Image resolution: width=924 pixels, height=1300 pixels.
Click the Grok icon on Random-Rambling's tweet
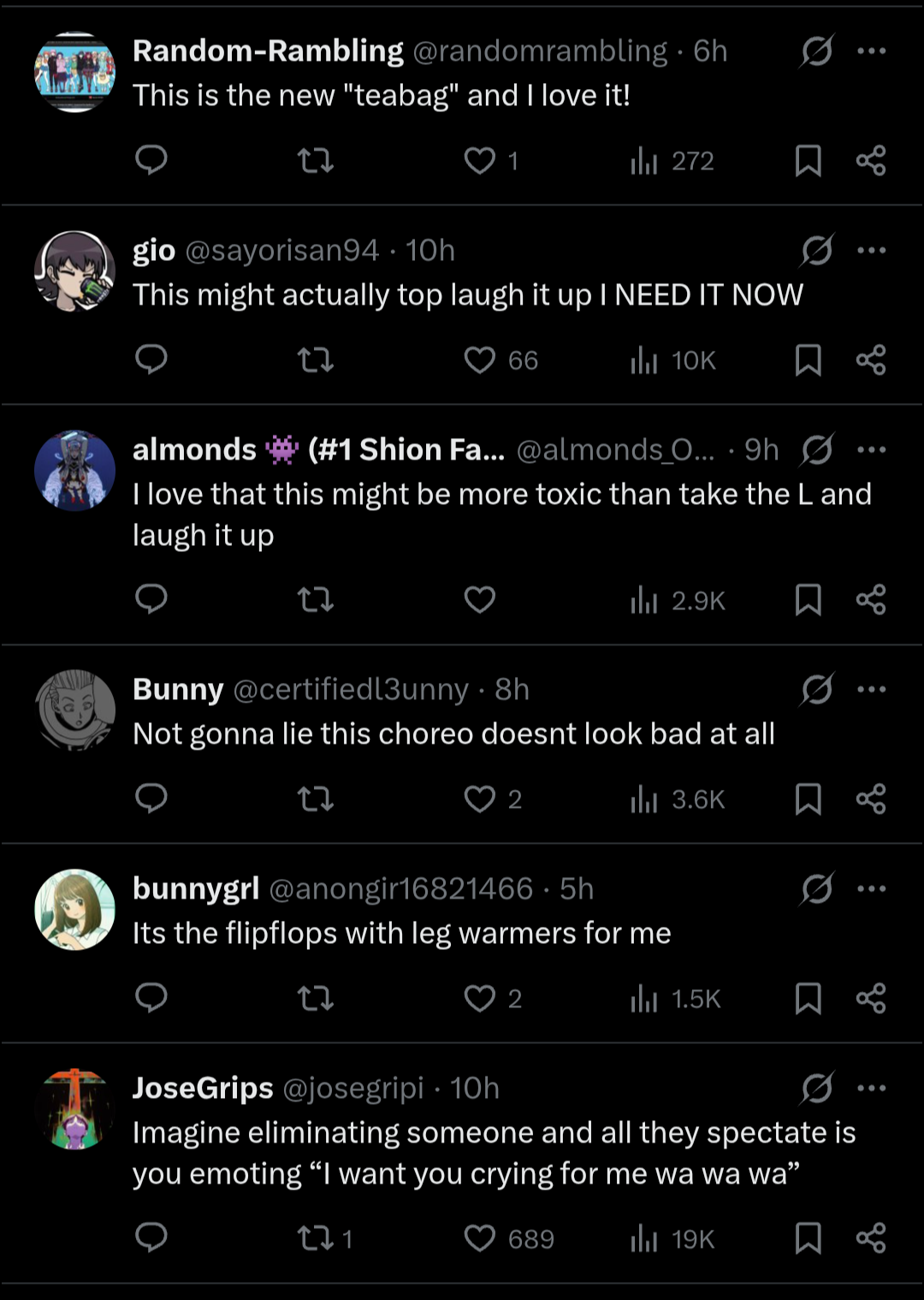(817, 51)
